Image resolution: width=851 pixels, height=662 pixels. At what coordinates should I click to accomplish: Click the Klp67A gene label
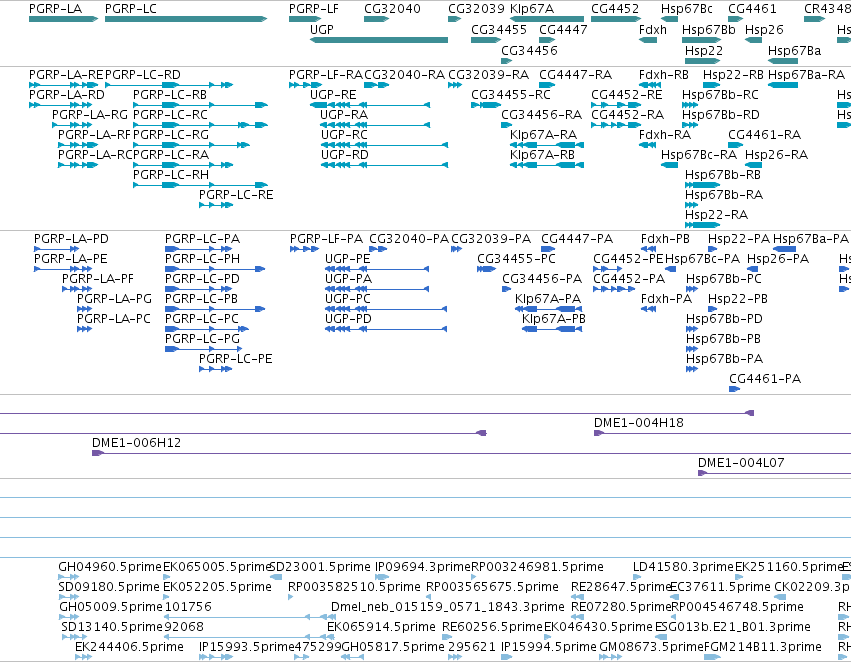(532, 9)
